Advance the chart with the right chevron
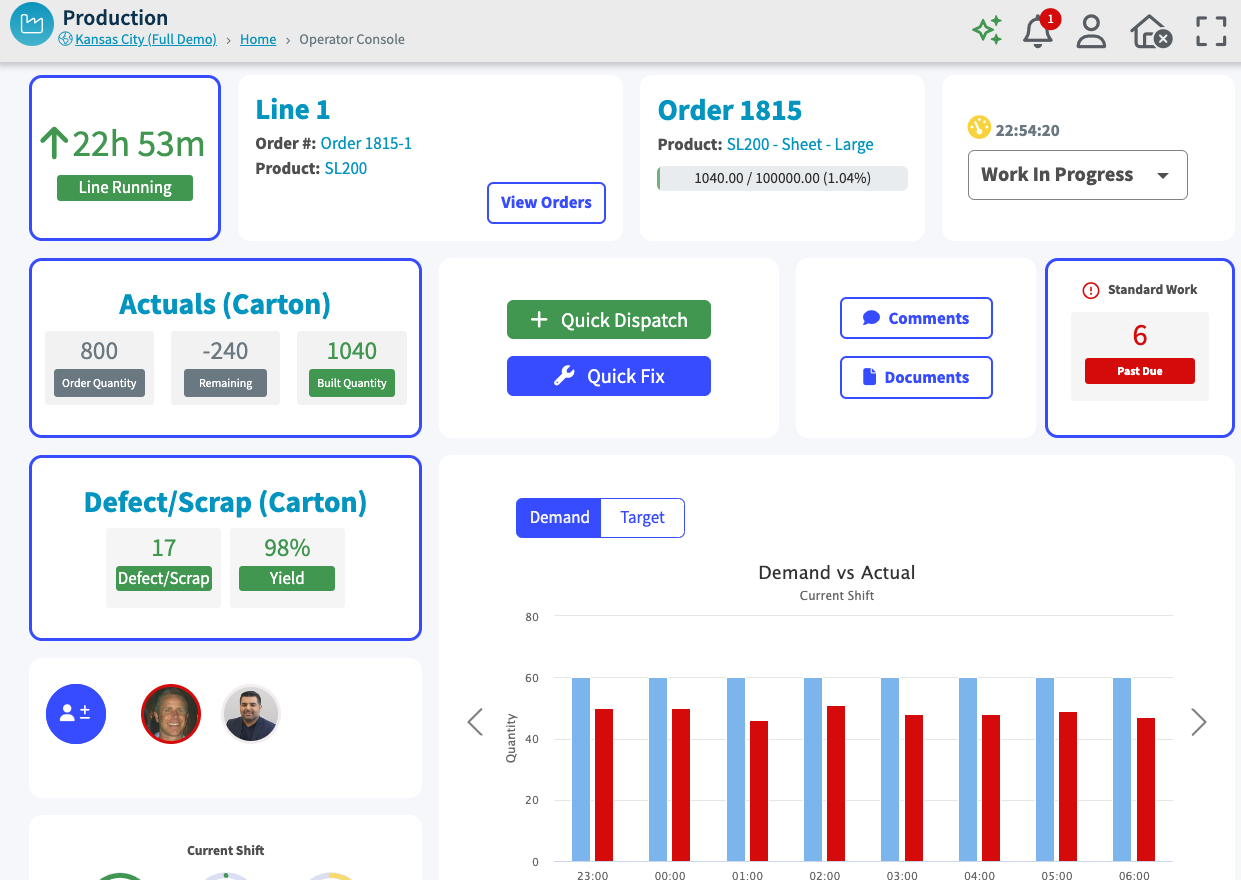The height and width of the screenshot is (880, 1241). (x=1198, y=722)
